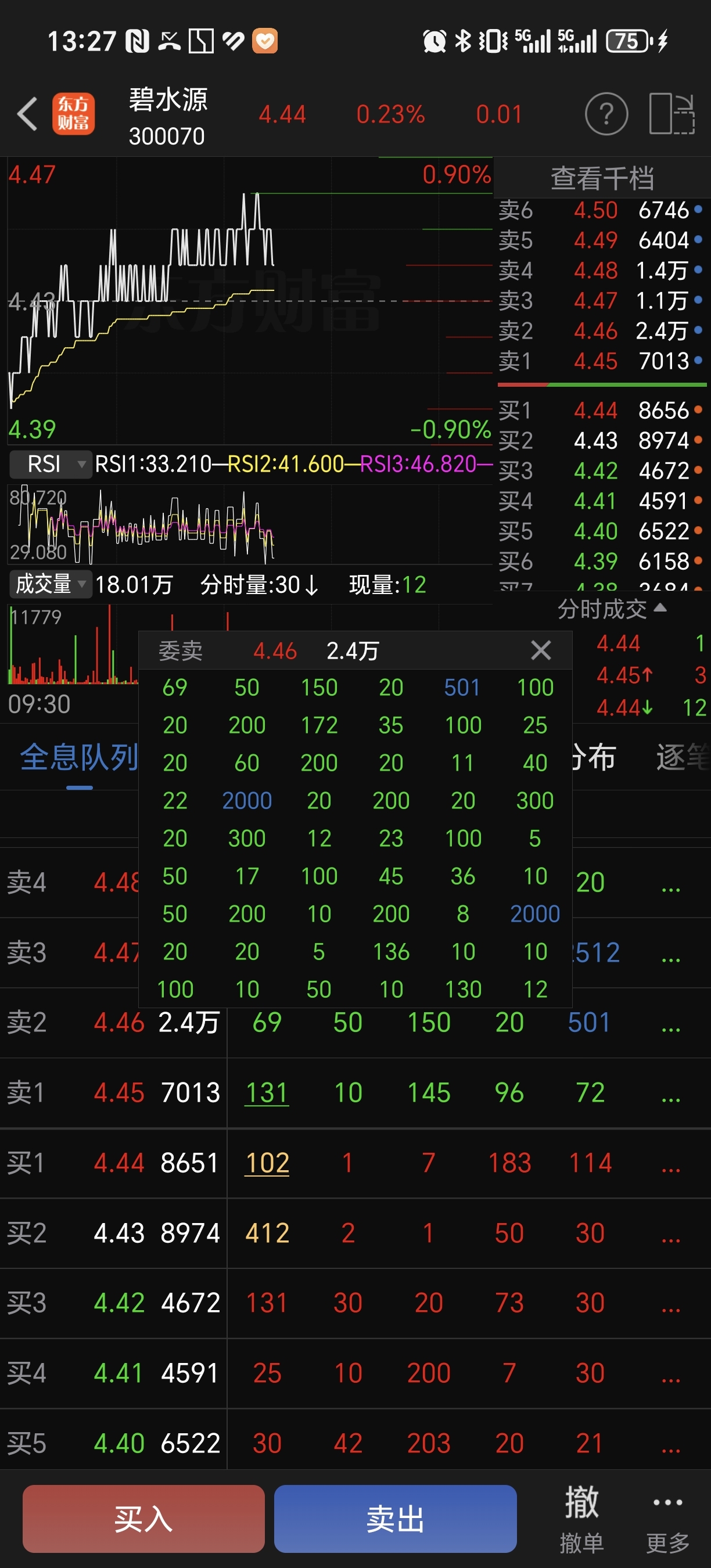
Task: Tap the RSI indicator chart
Action: click(x=250, y=523)
